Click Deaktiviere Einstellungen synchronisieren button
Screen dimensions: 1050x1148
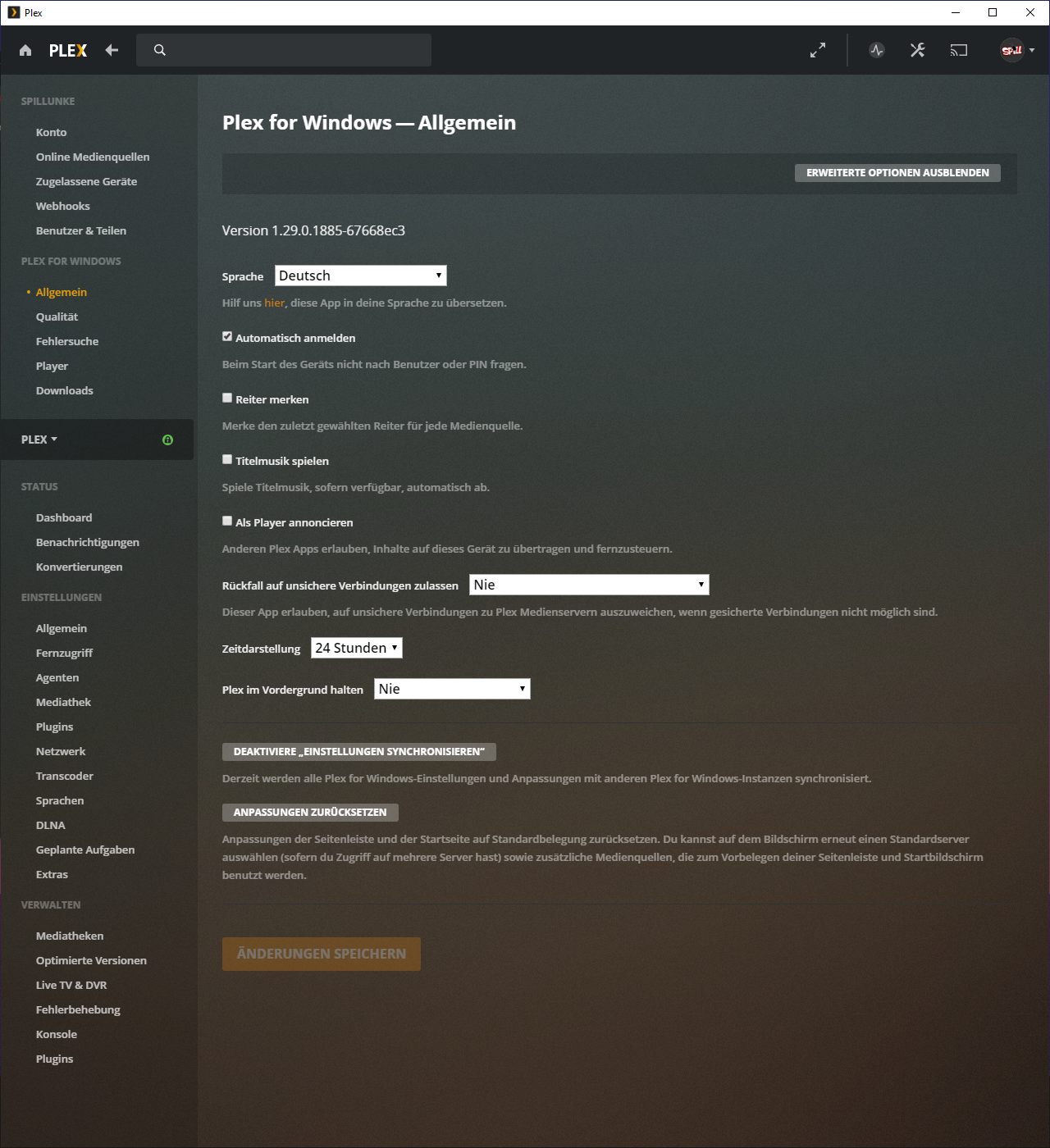point(359,752)
